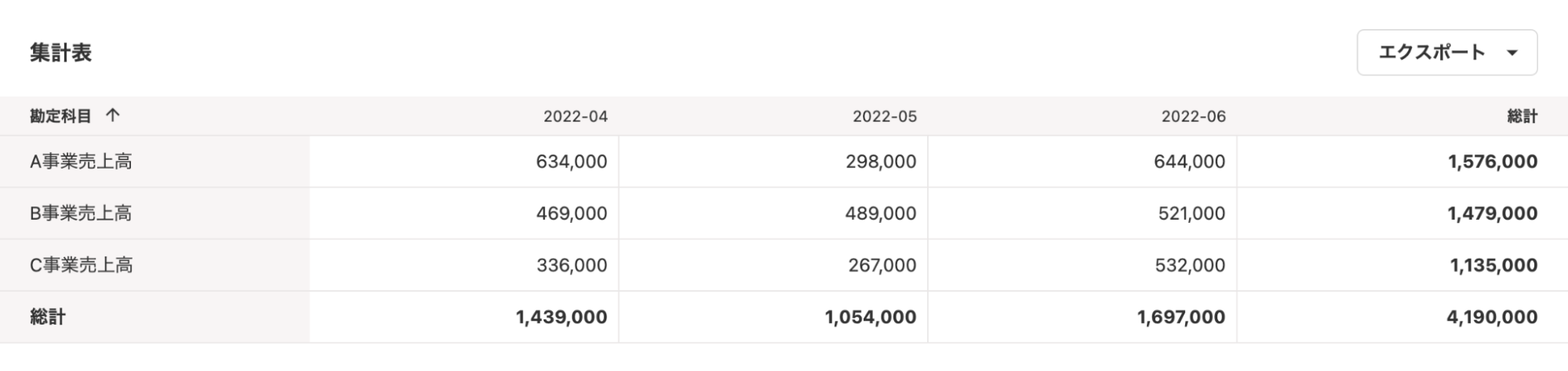The image size is (1568, 371).
Task: Click the 634,000 cell for A事業 in 2022-04
Action: point(464,162)
